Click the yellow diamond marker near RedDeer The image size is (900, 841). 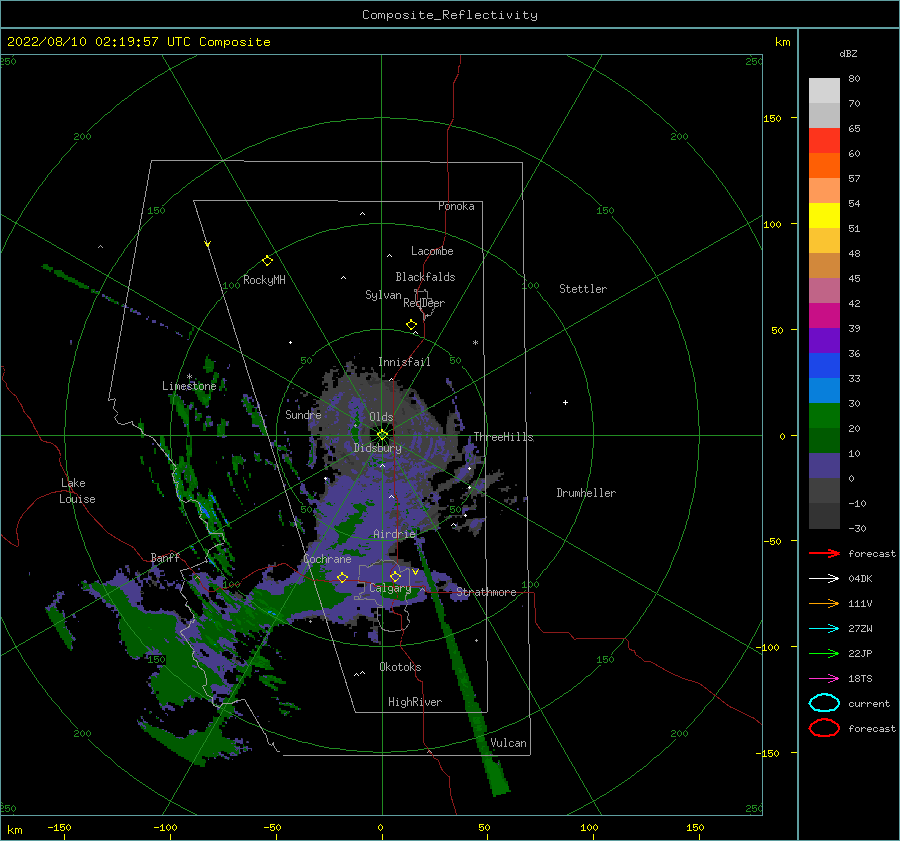[411, 324]
